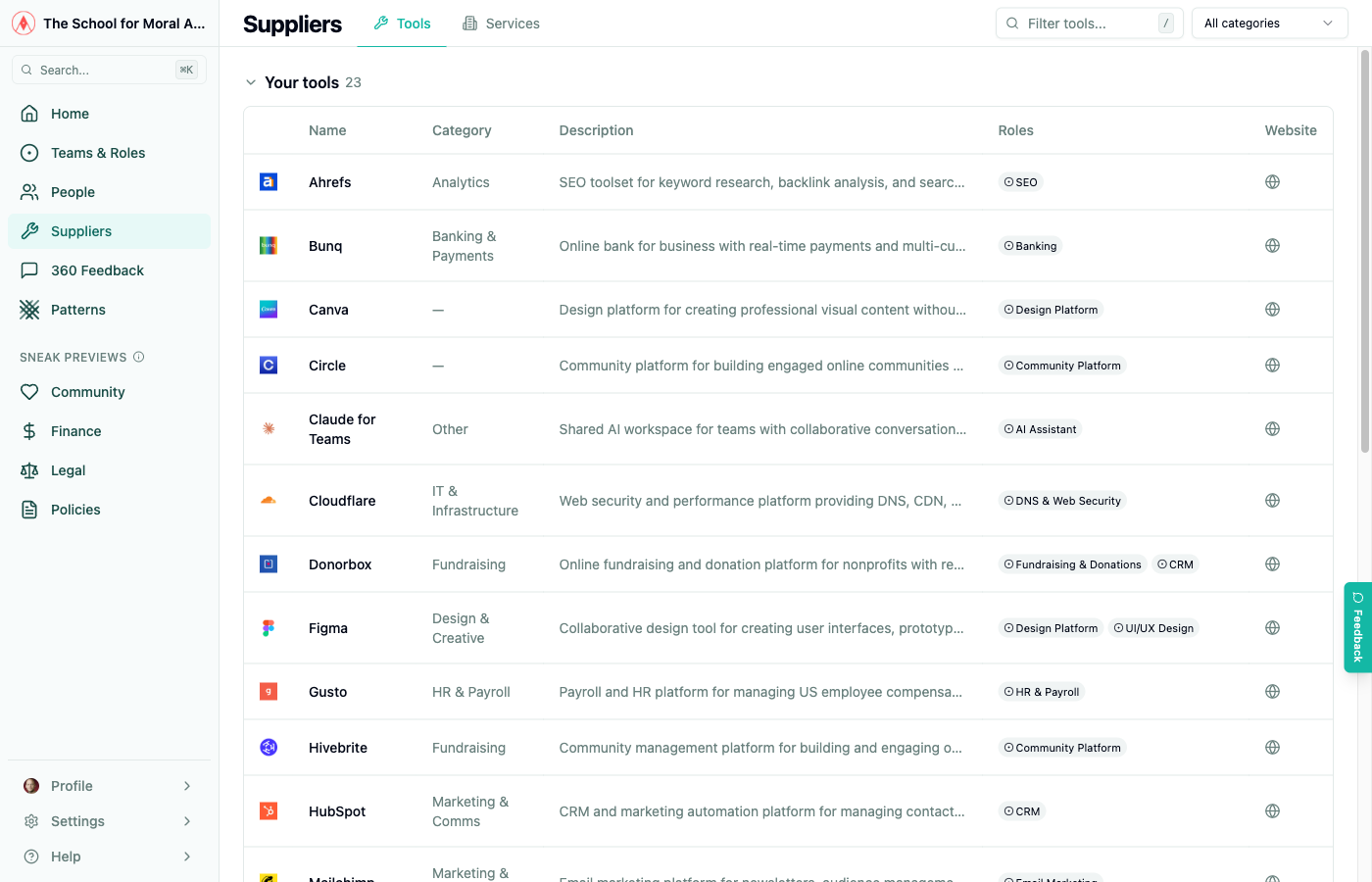Open the Figma website globe icon
The height and width of the screenshot is (882, 1372).
click(x=1272, y=628)
